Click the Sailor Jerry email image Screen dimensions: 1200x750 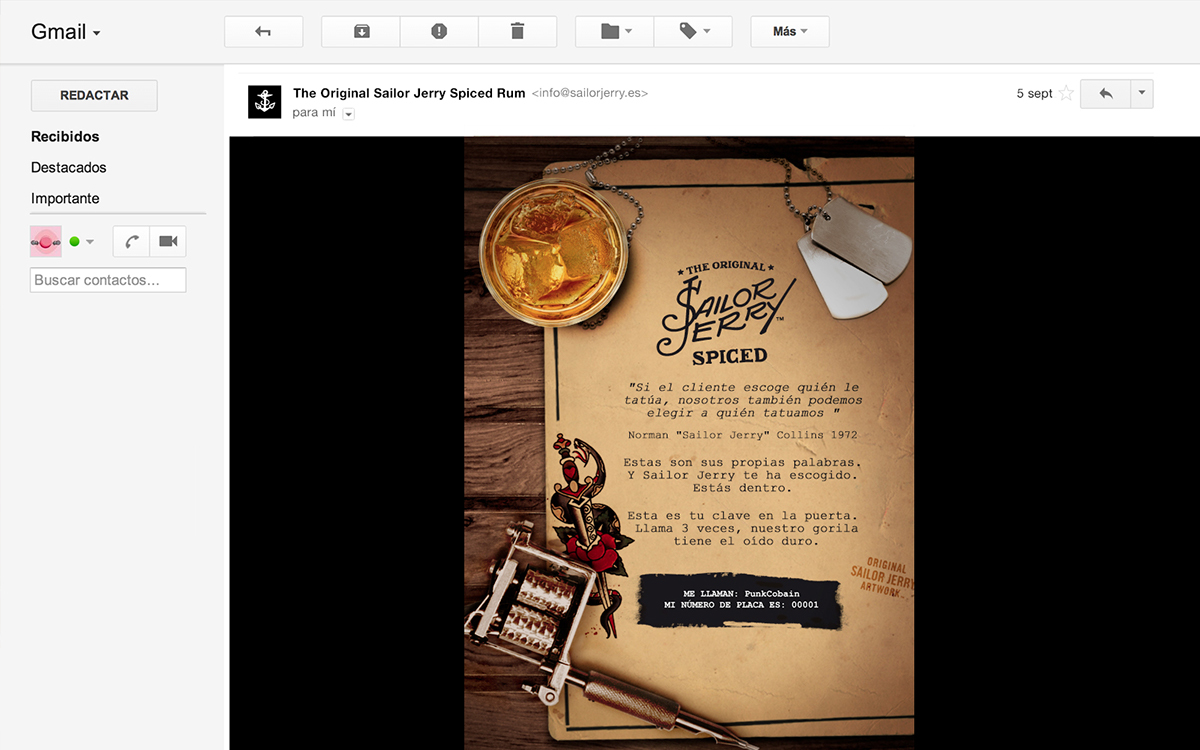(689, 443)
